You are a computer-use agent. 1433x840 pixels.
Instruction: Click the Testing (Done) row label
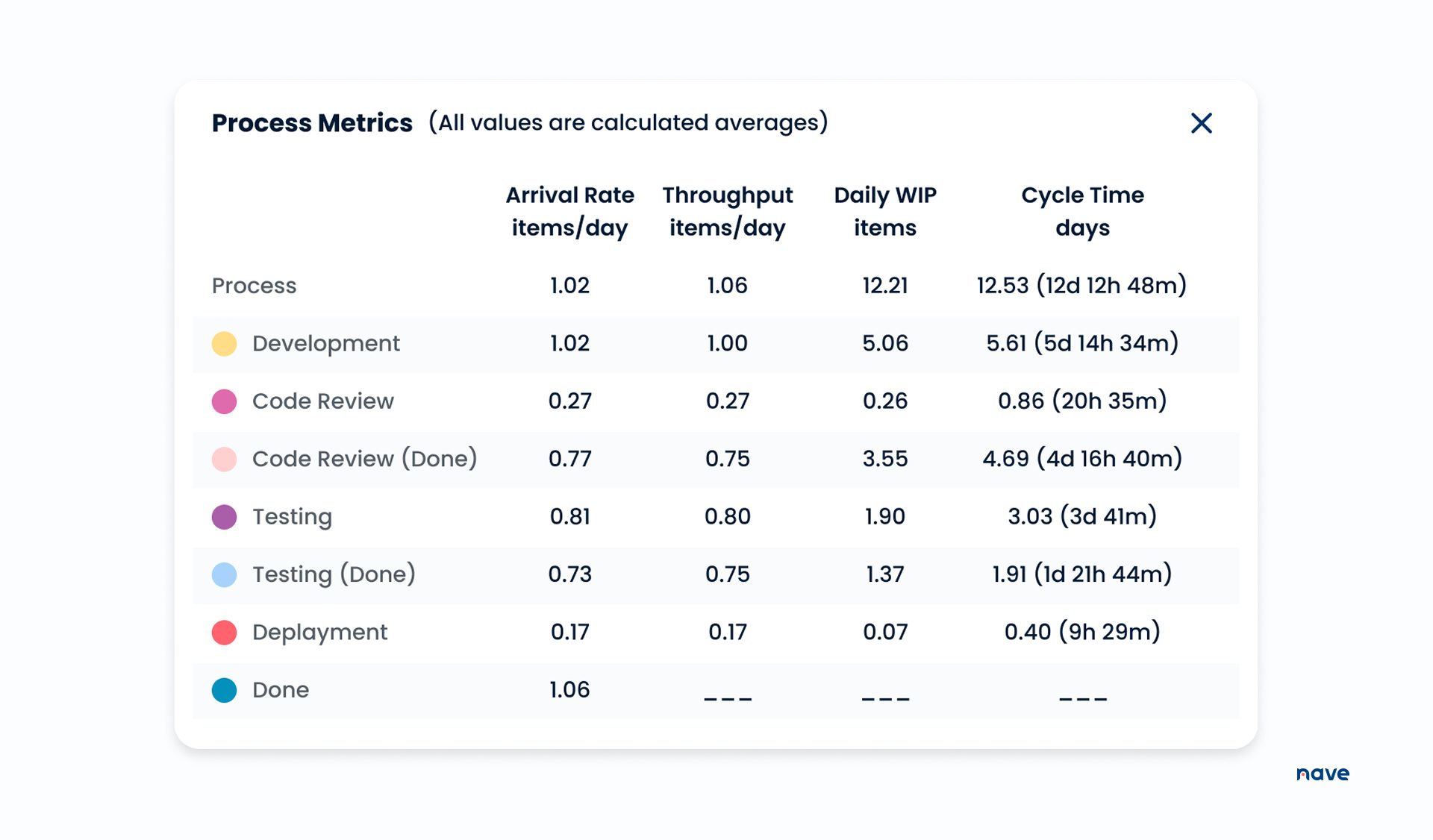[x=334, y=574]
